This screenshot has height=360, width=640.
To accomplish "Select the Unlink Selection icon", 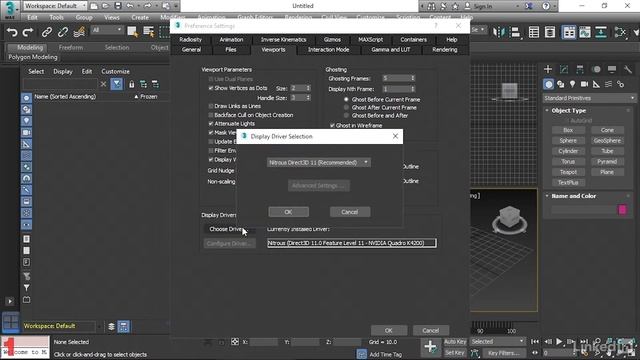I will tap(63, 32).
